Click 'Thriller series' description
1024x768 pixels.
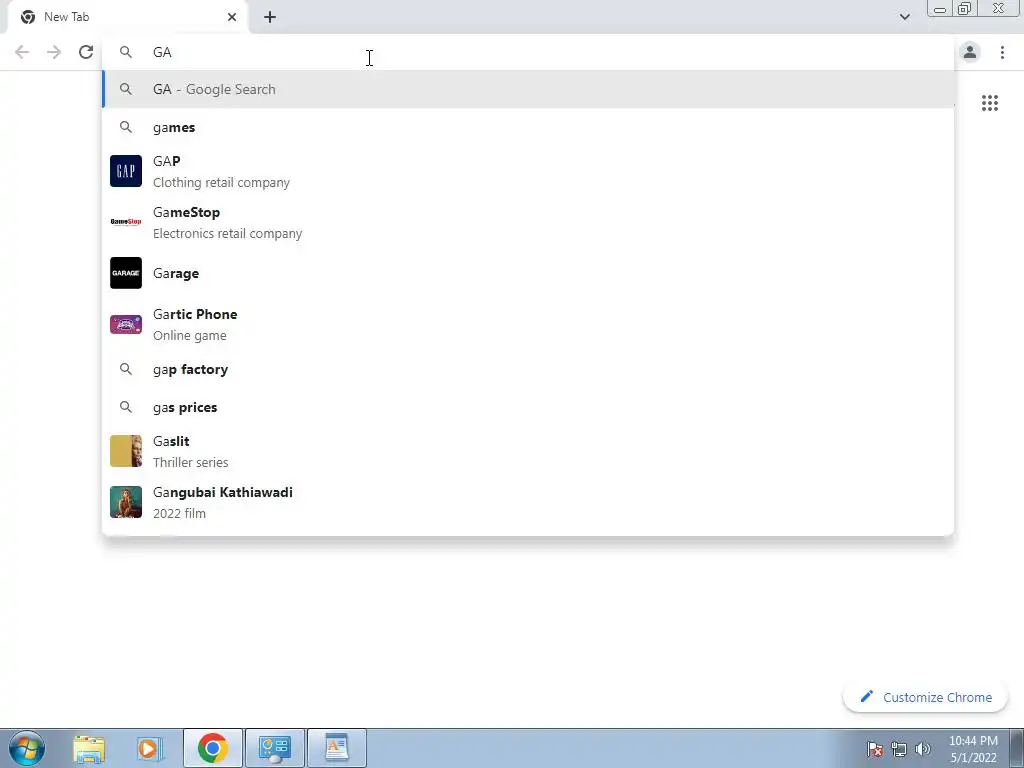[x=191, y=462]
